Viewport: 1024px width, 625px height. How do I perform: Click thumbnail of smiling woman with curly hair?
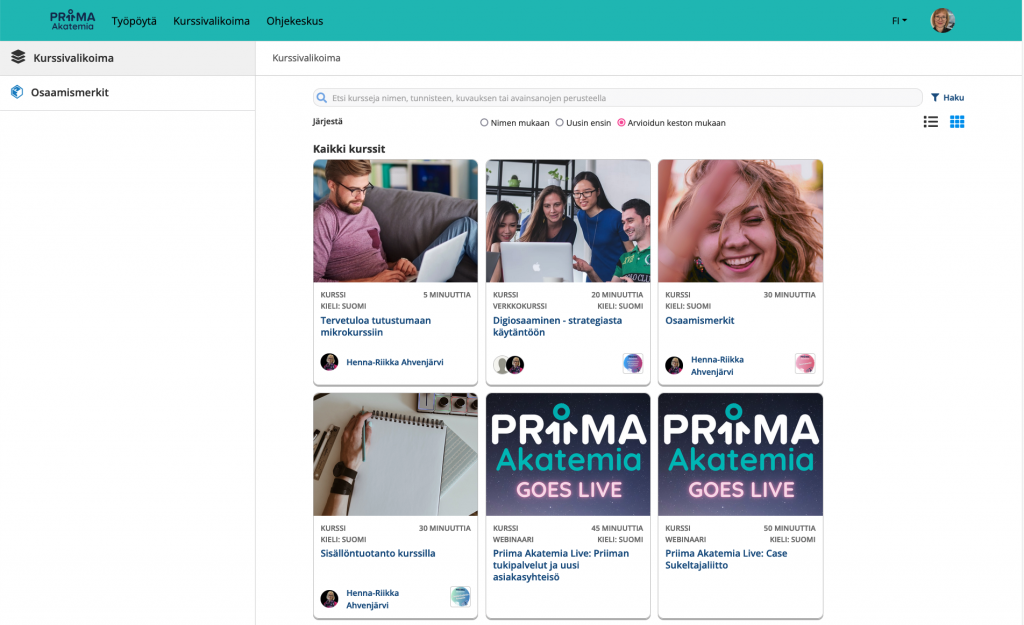(x=740, y=221)
